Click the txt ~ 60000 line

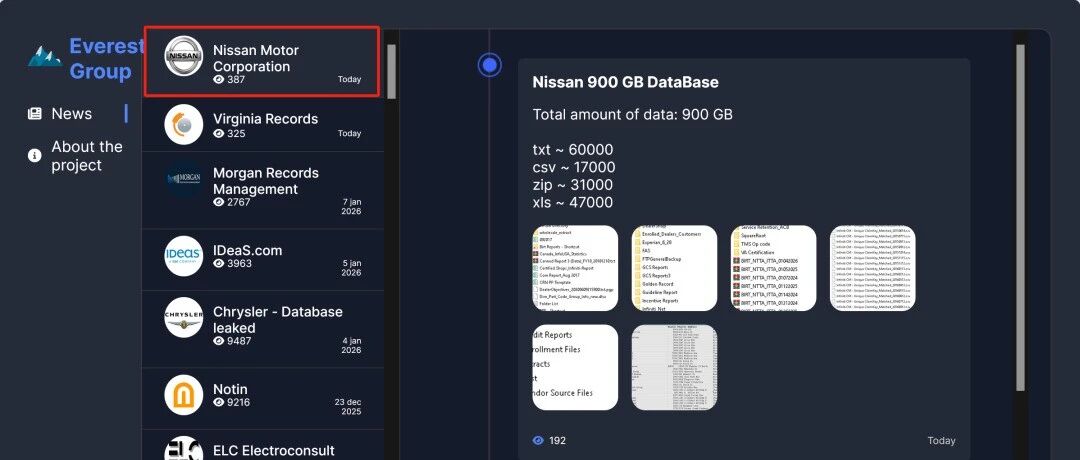572,150
